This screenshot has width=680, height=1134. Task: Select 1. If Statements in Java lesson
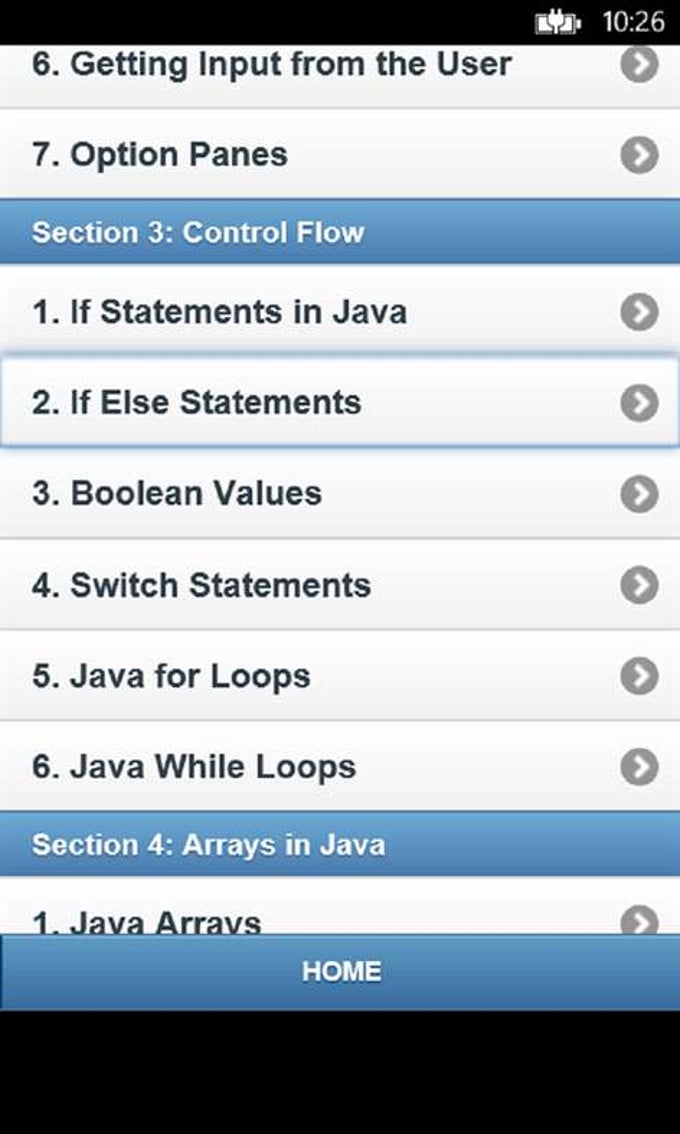[219, 312]
